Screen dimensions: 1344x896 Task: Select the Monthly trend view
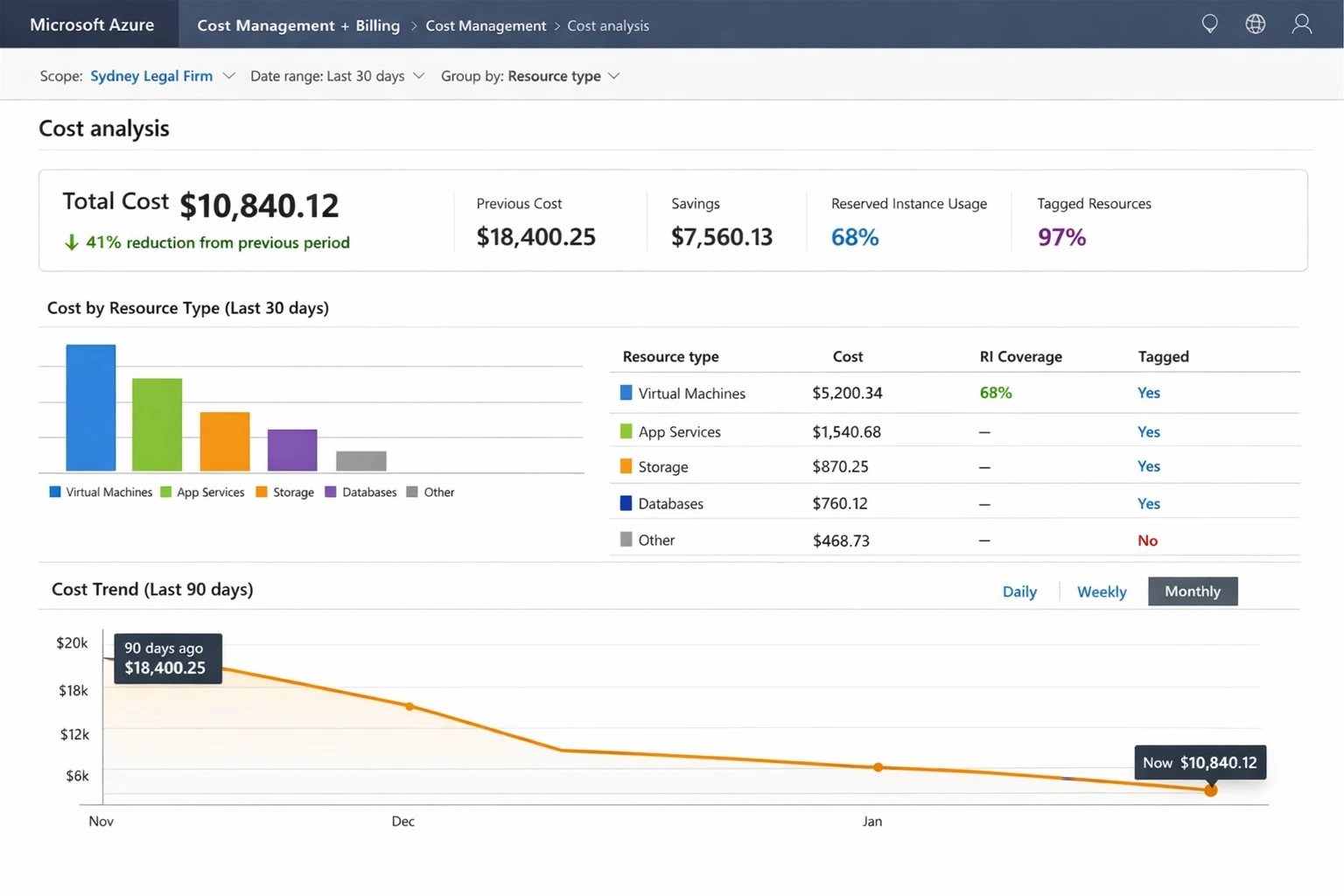point(1192,591)
